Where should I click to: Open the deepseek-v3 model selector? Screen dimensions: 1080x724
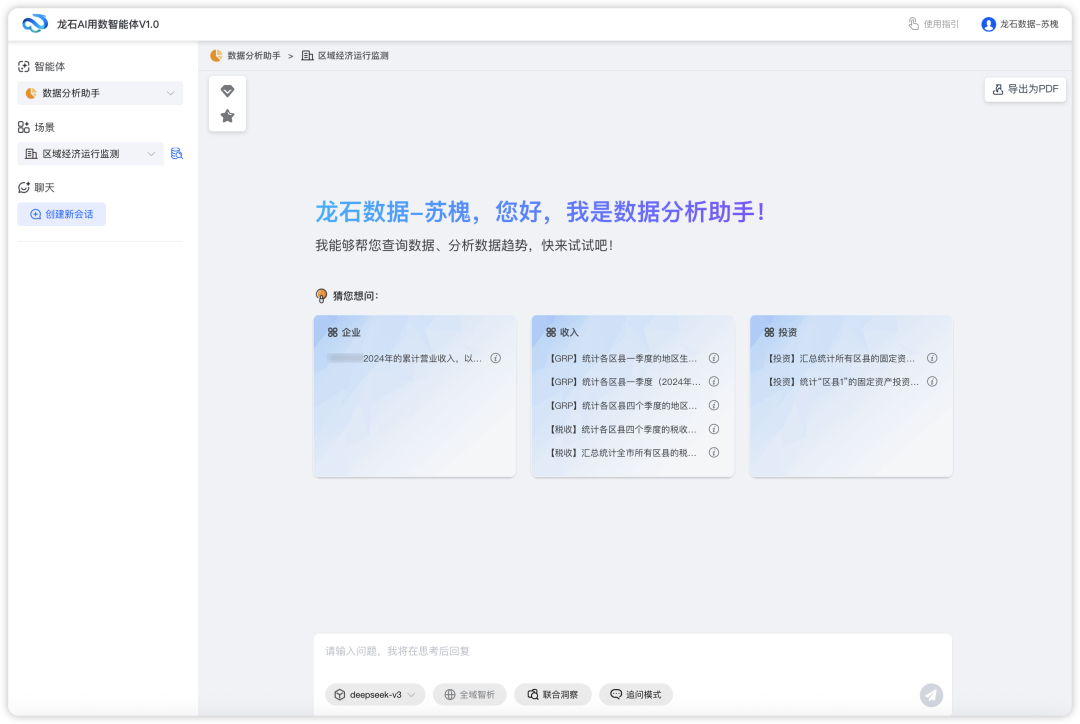(x=375, y=695)
